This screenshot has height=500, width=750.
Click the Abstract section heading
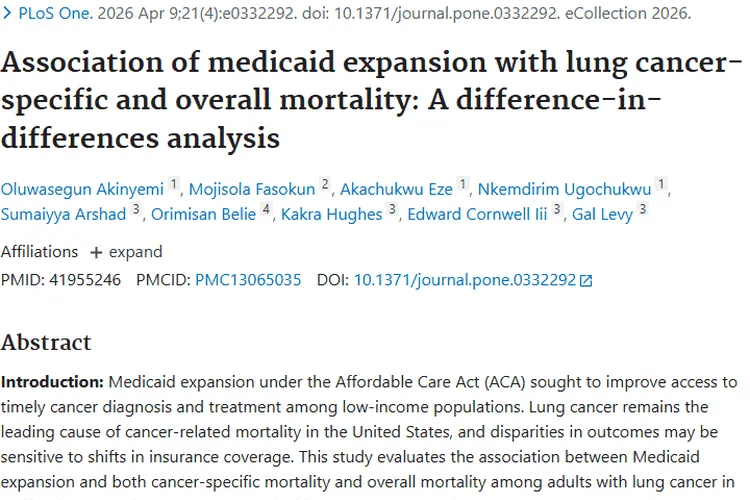coord(46,342)
